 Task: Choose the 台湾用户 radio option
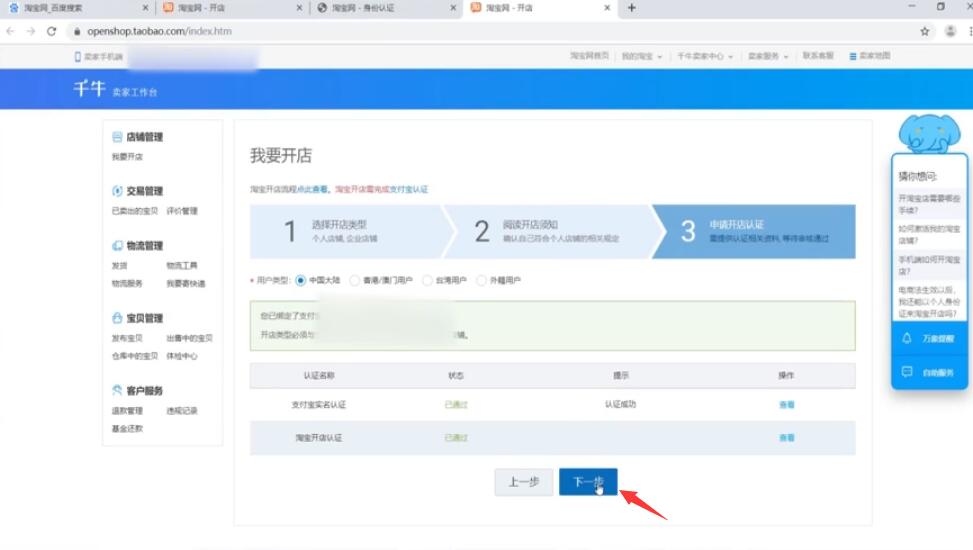point(428,280)
